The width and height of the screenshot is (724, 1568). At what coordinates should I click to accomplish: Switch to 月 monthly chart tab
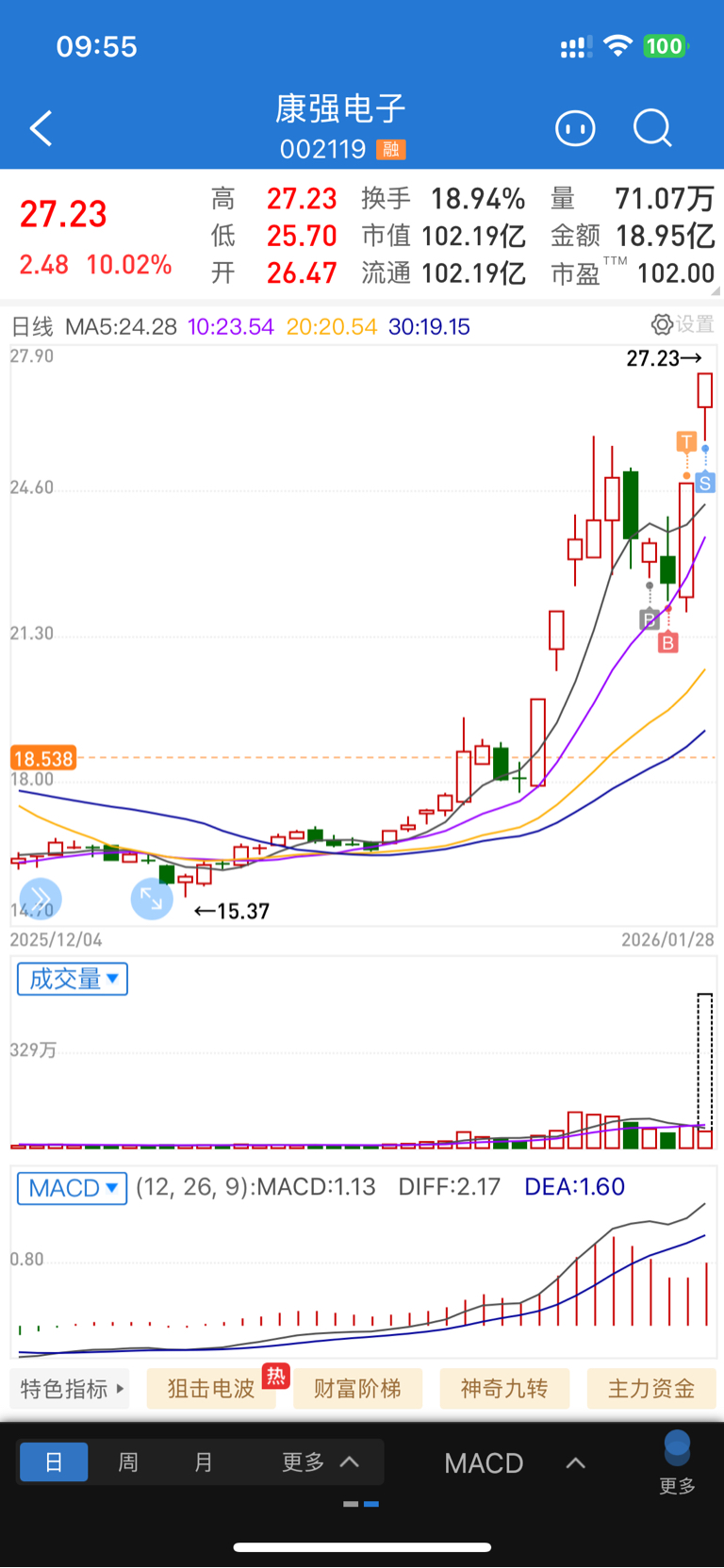204,1462
